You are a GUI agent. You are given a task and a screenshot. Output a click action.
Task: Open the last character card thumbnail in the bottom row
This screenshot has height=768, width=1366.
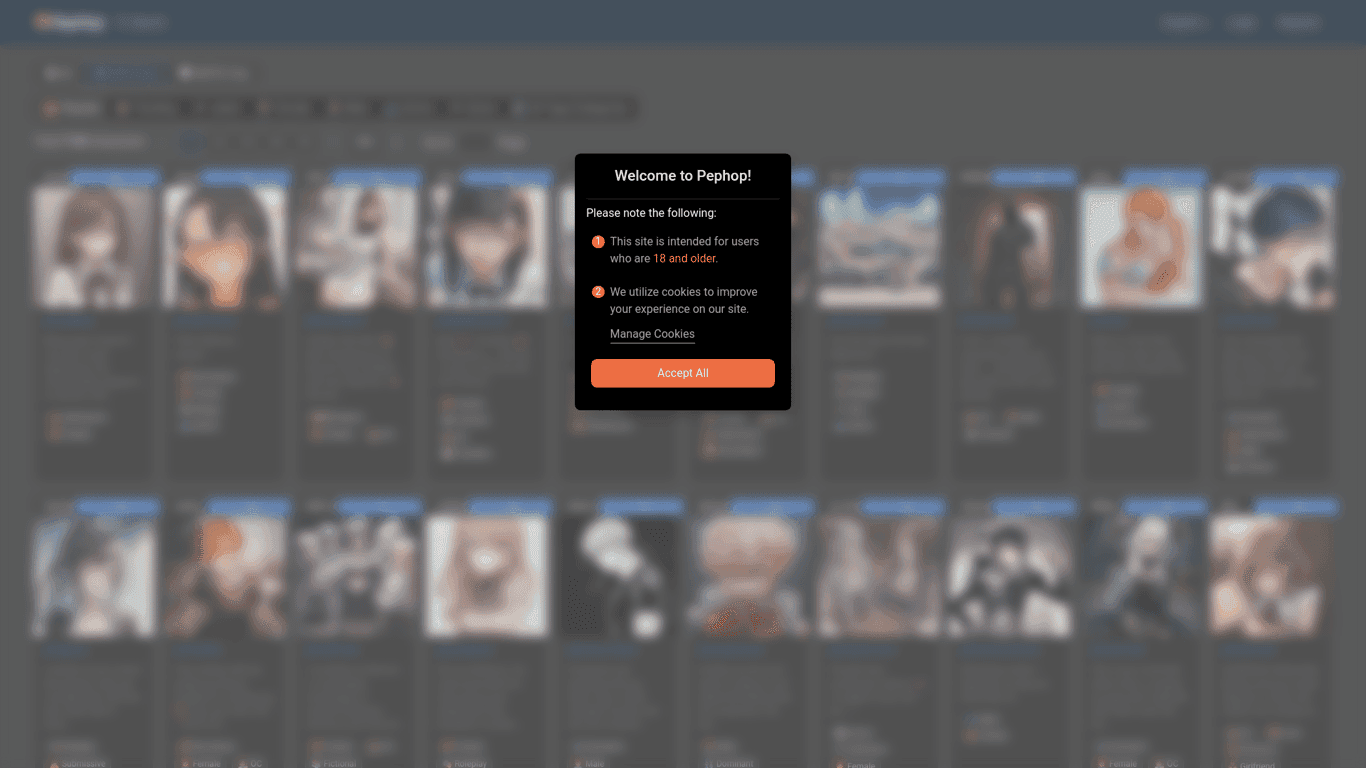point(1272,575)
